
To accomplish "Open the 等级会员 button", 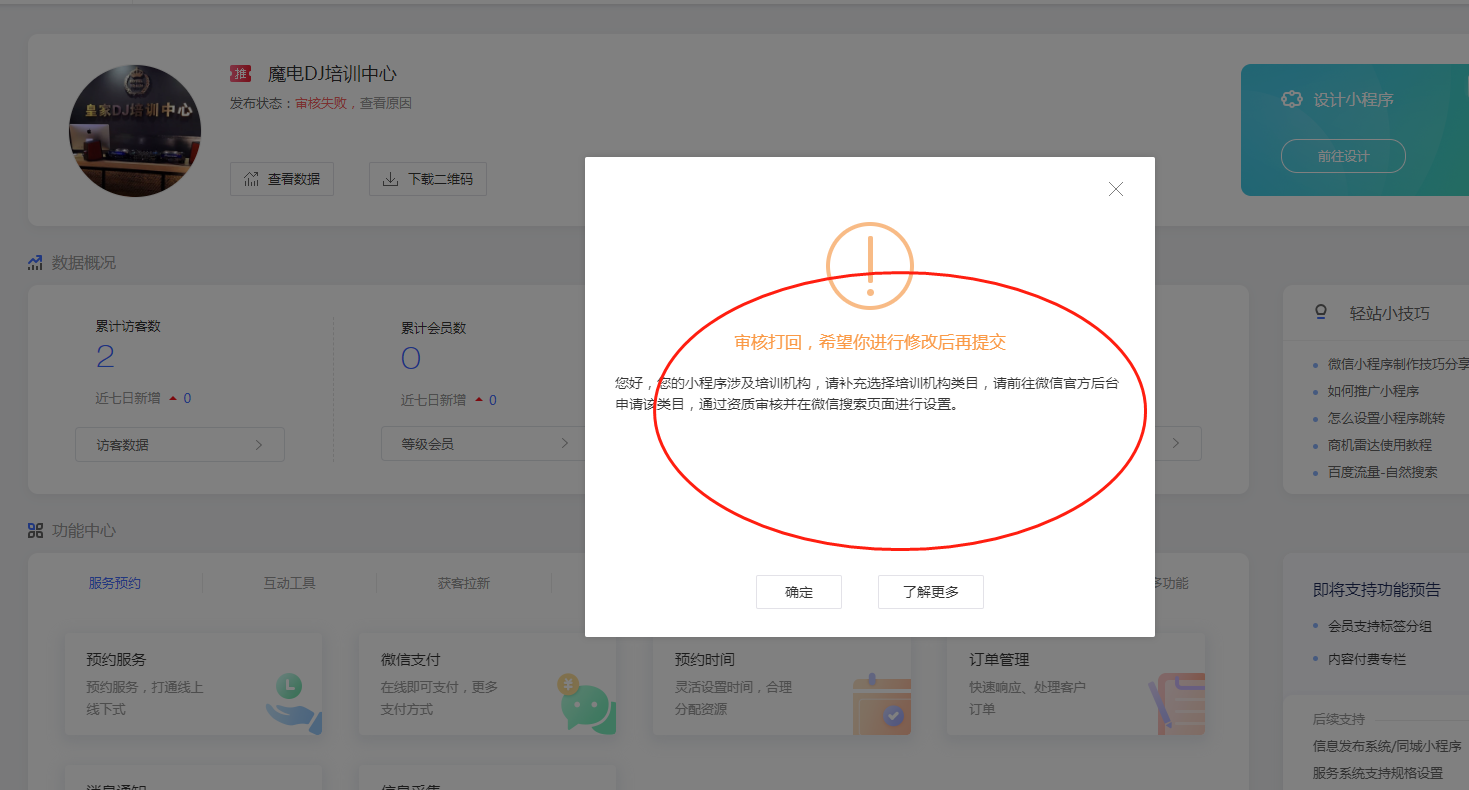I will pos(482,444).
